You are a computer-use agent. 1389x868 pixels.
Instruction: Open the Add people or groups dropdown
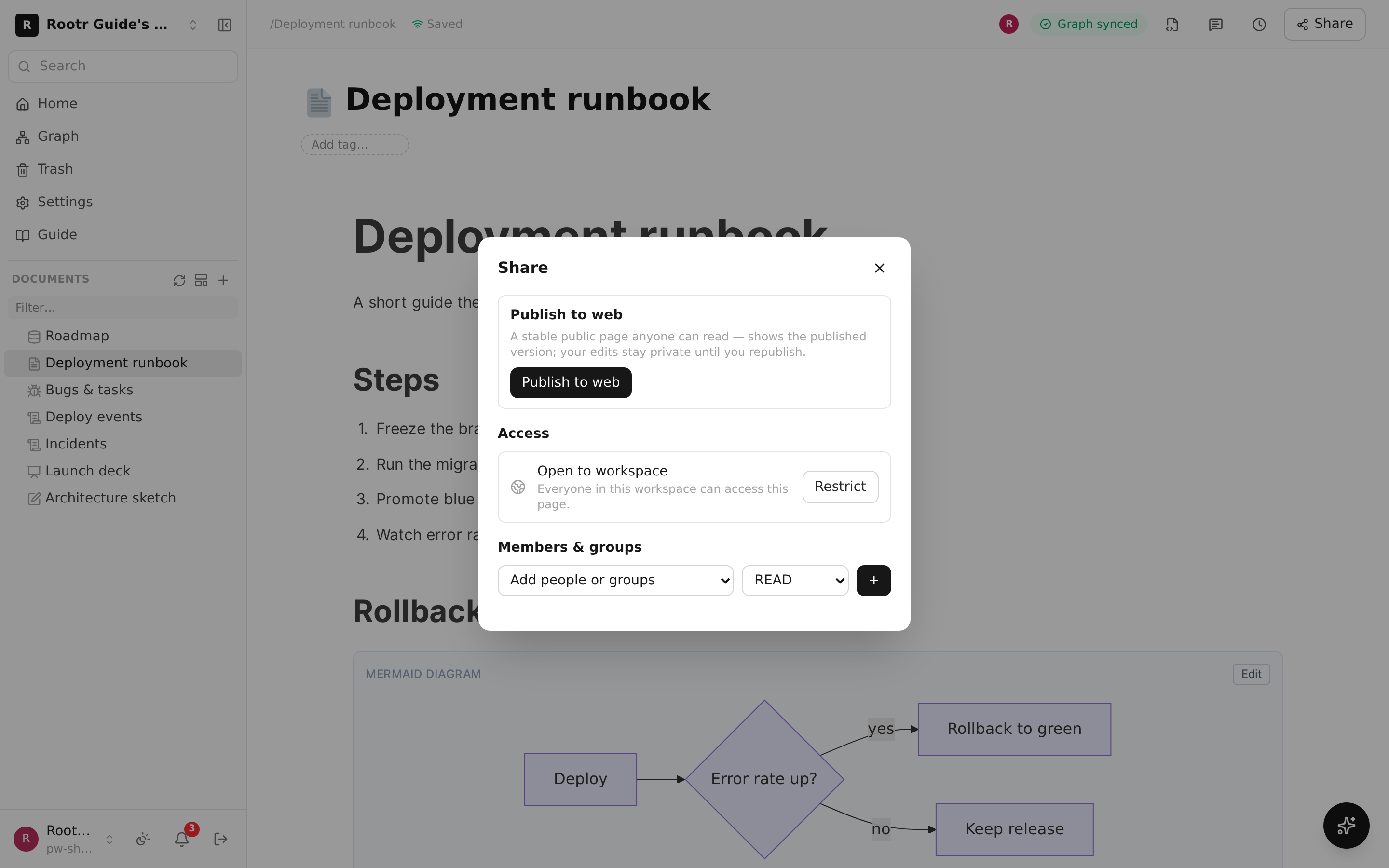coord(615,581)
